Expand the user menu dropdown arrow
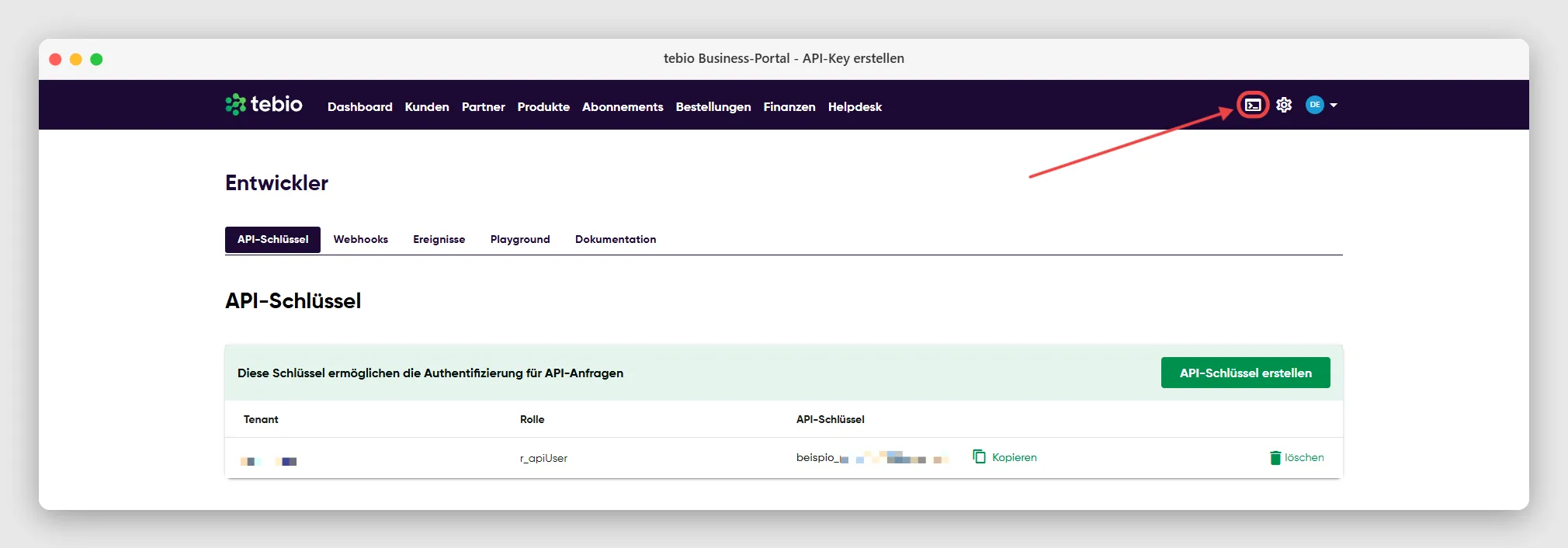The height and width of the screenshot is (548, 1568). coord(1334,105)
